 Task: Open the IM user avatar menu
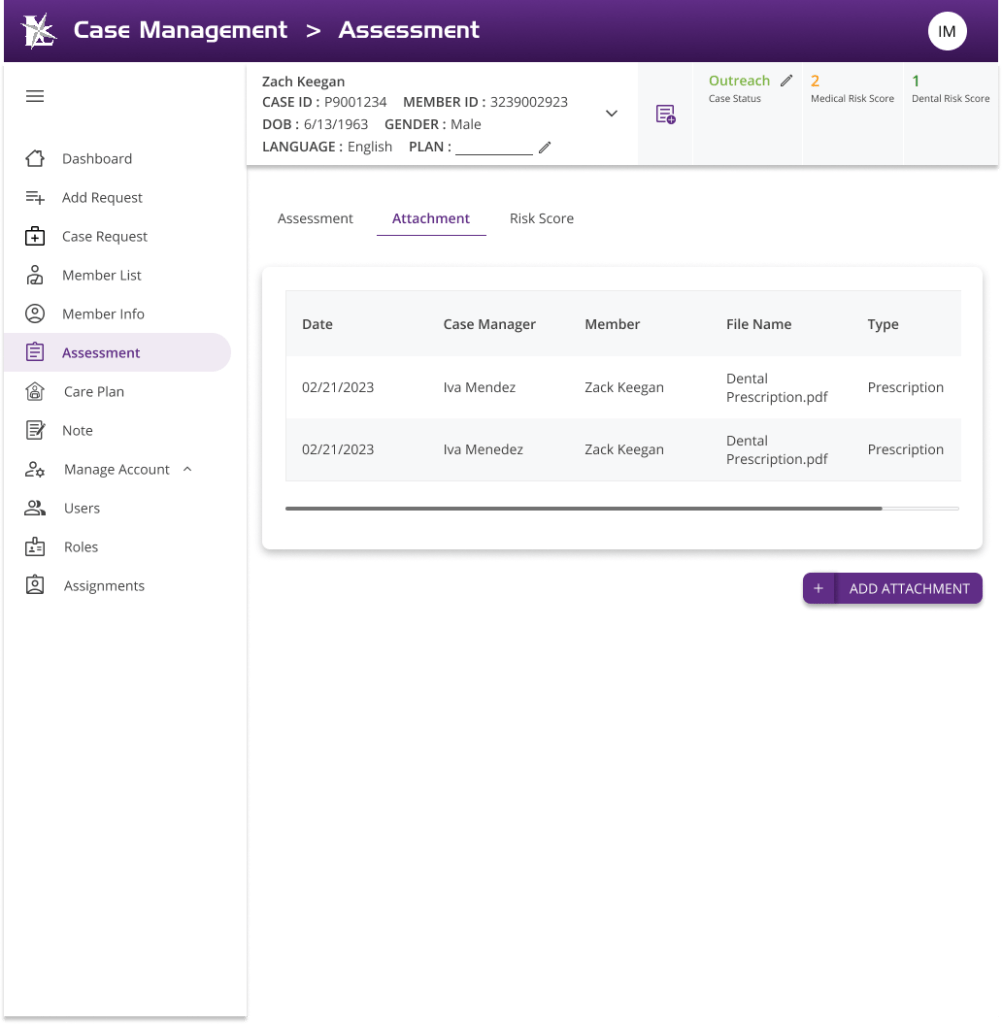pos(946,31)
